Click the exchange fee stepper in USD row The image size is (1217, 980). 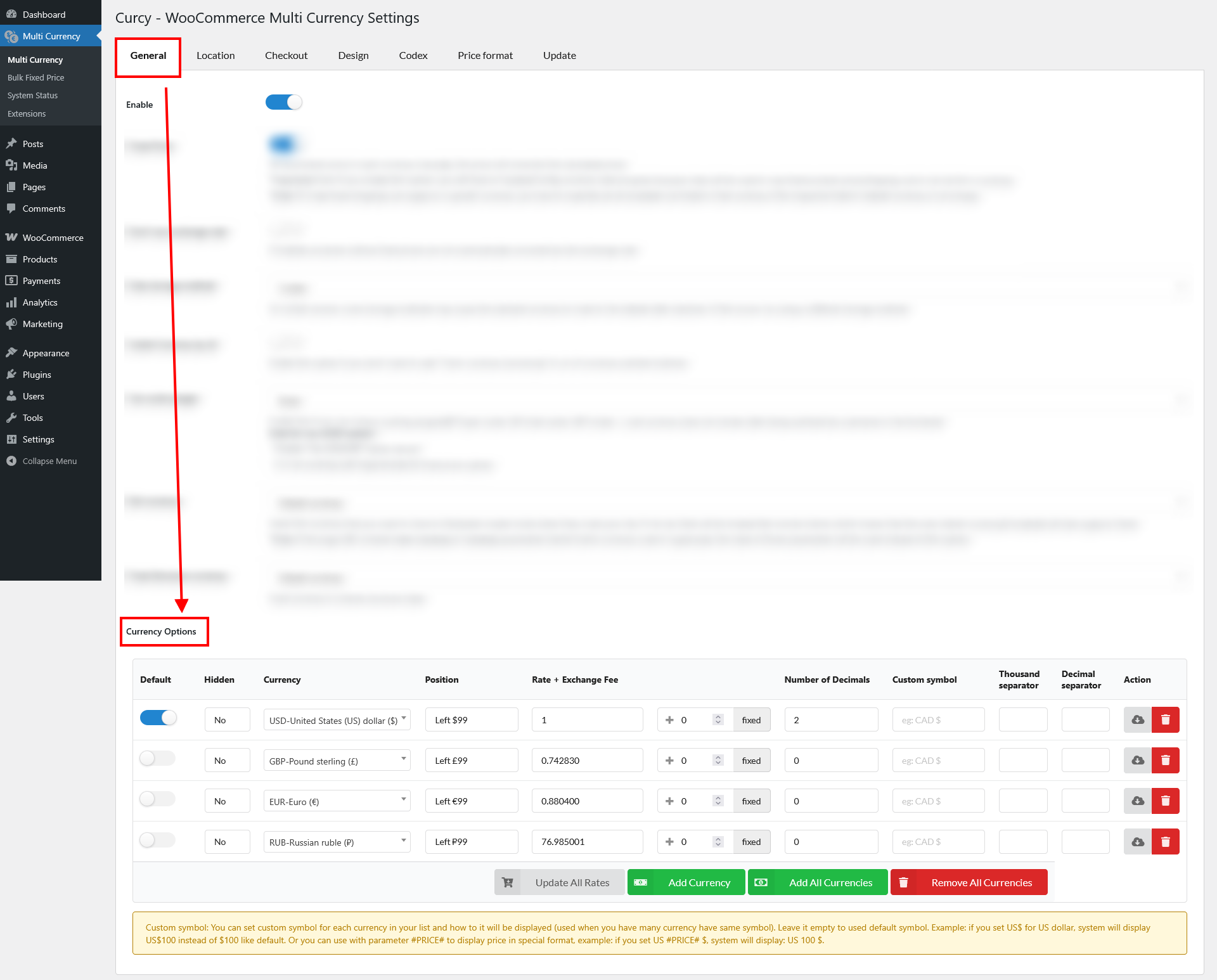pyautogui.click(x=718, y=720)
